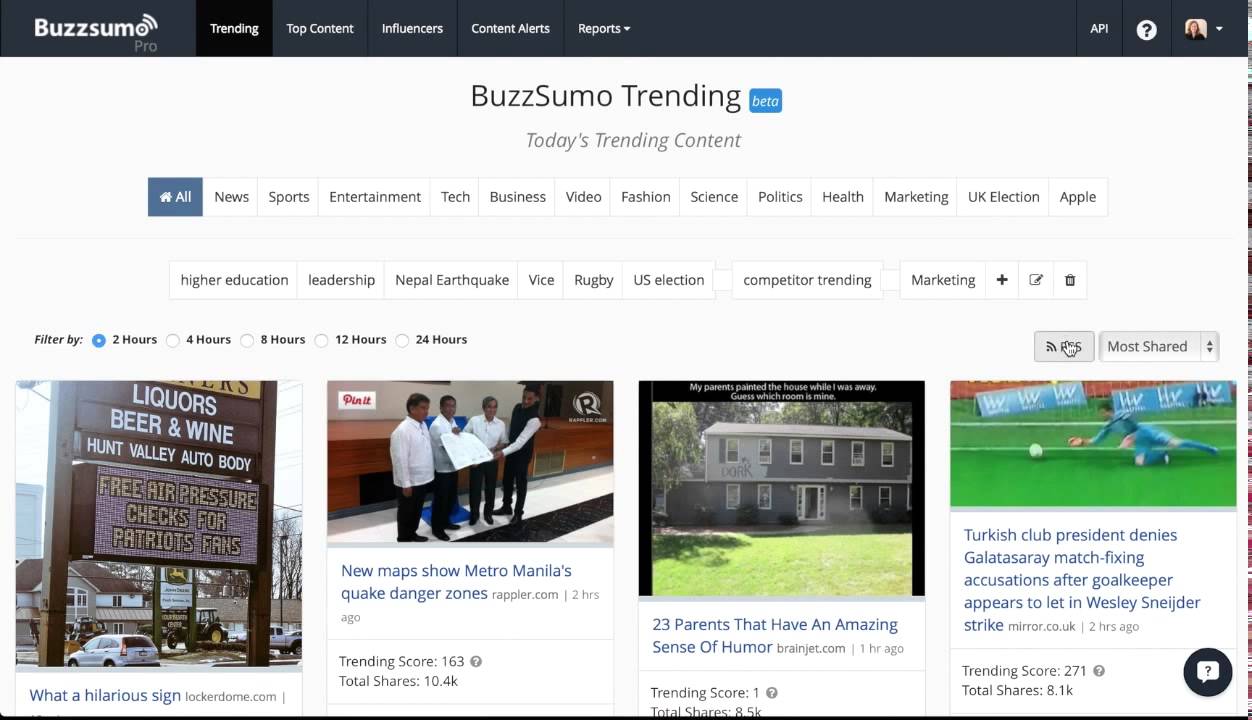Click the Pin it badge on Manila image
The image size is (1252, 720).
click(x=357, y=399)
